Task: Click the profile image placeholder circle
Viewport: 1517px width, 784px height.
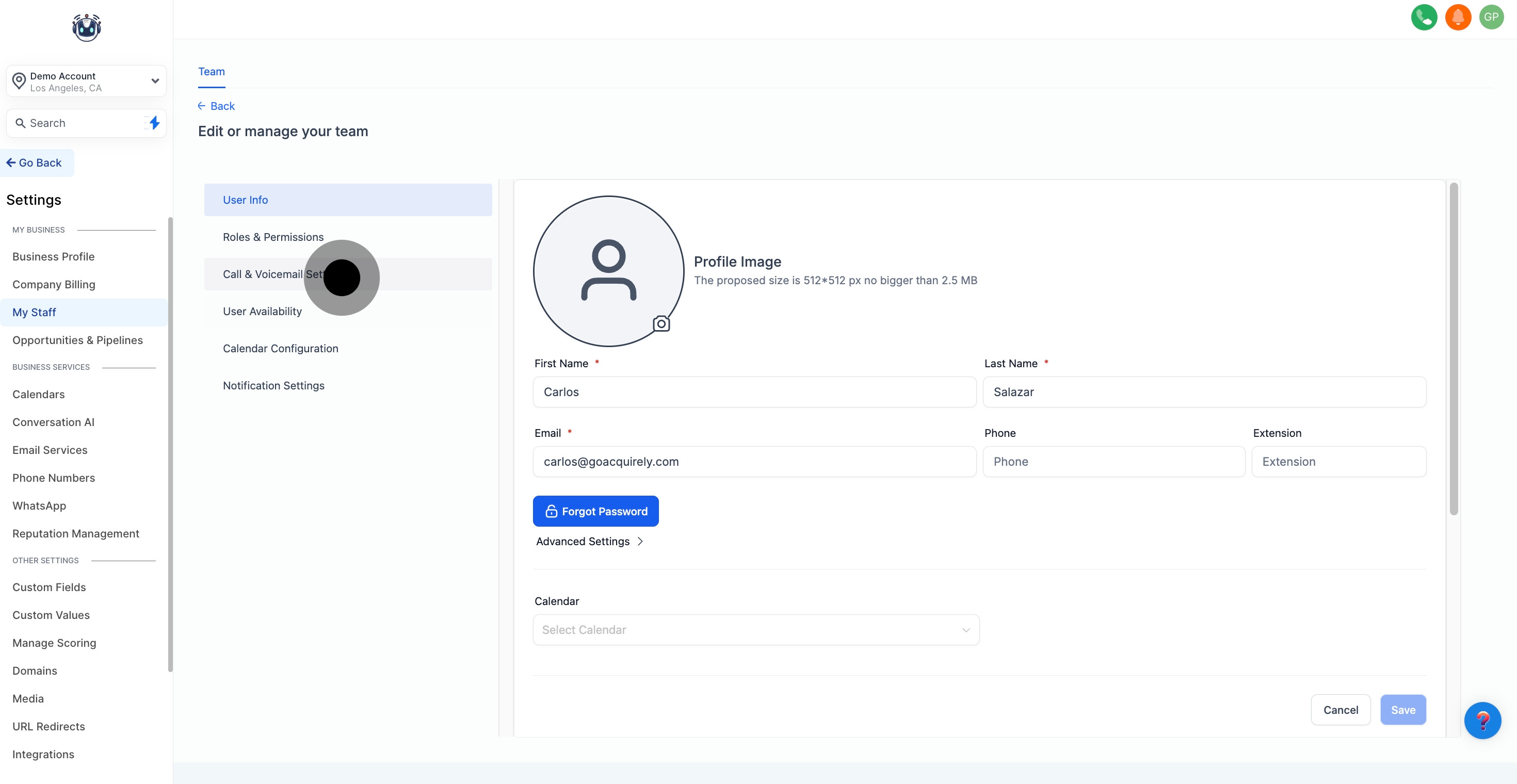Action: 608,271
